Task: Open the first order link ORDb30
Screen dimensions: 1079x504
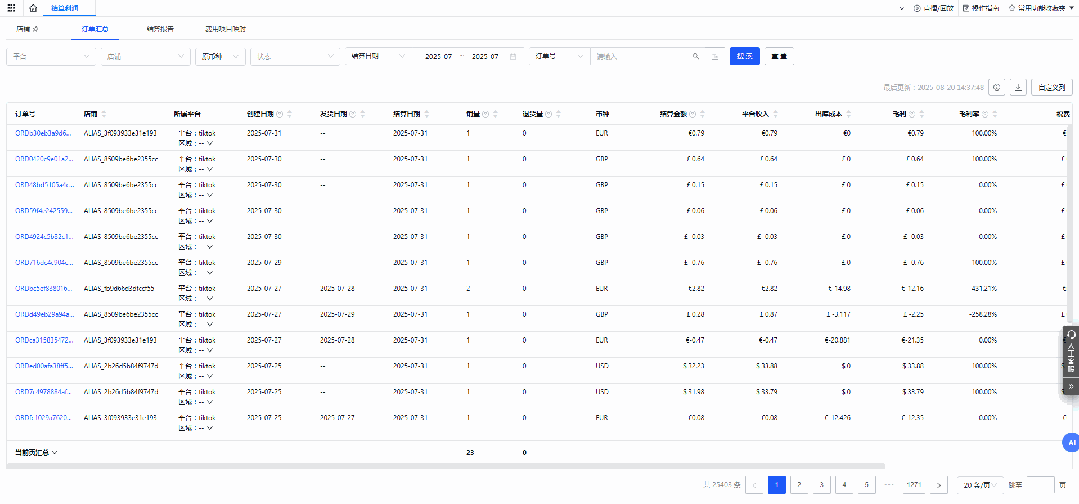Action: 42,133
